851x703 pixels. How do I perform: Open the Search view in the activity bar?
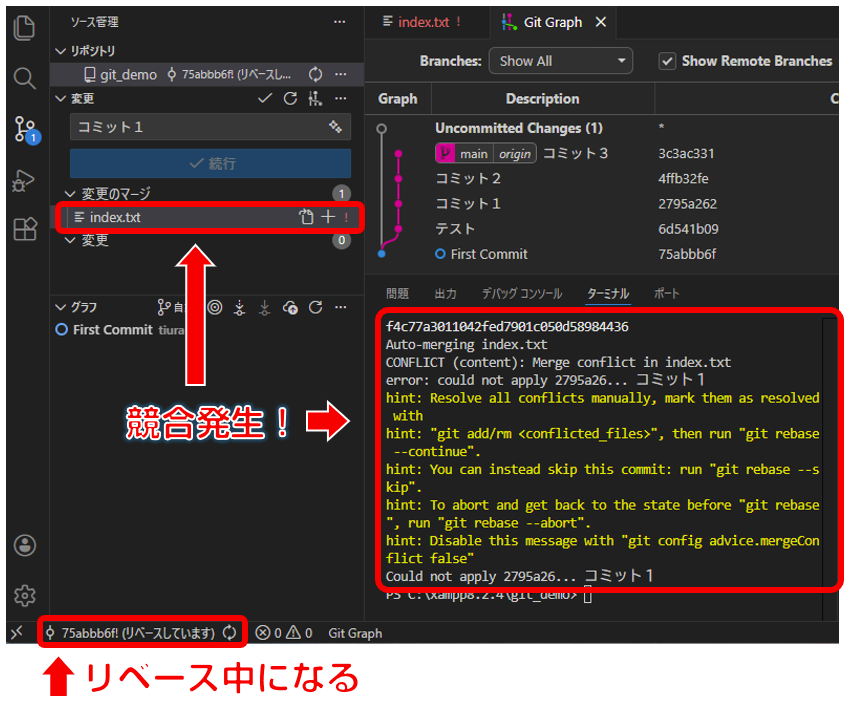point(25,78)
